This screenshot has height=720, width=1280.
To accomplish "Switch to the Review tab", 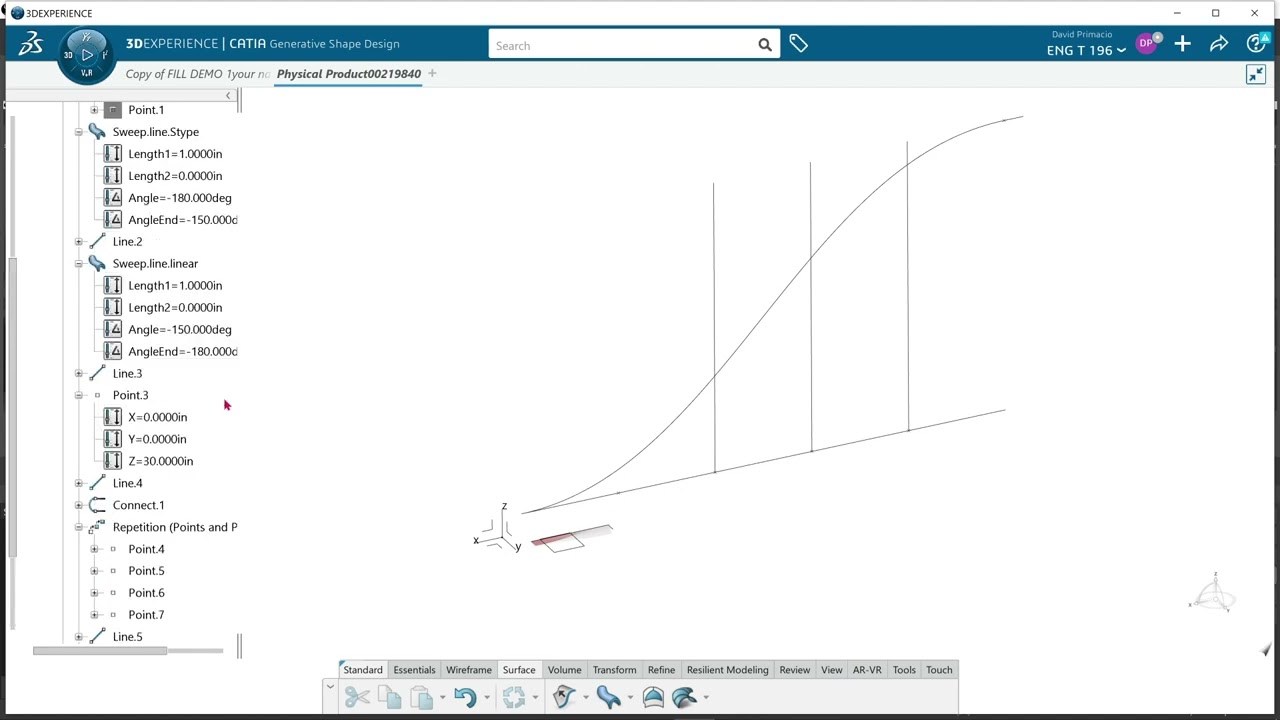I will [x=794, y=670].
